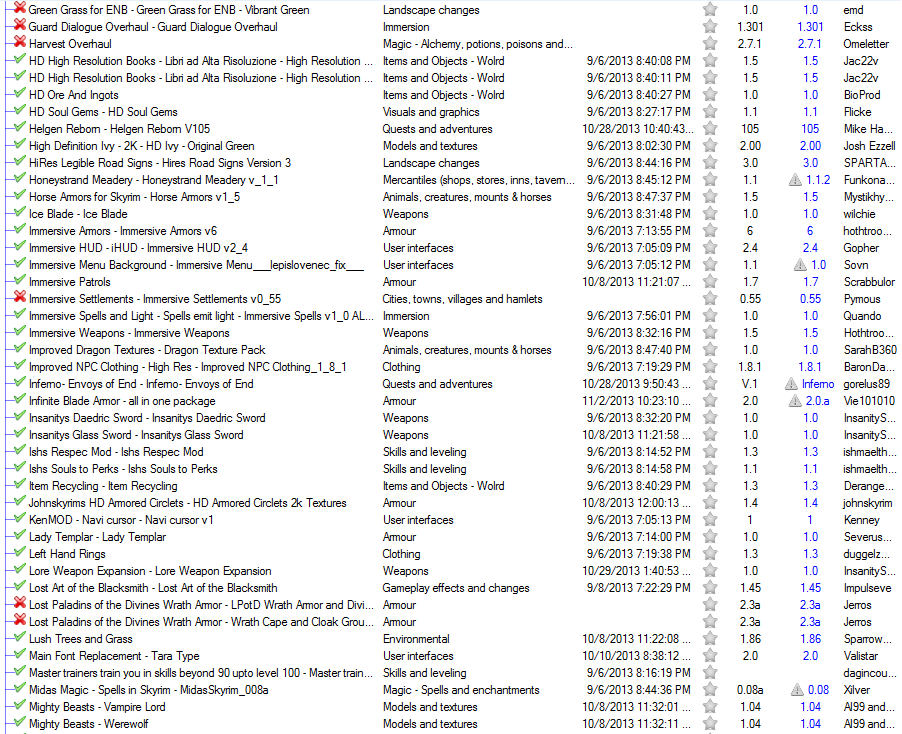Click the red X for Wrath Cape and Cloak row
Image resolution: width=902 pixels, height=734 pixels.
[20, 620]
